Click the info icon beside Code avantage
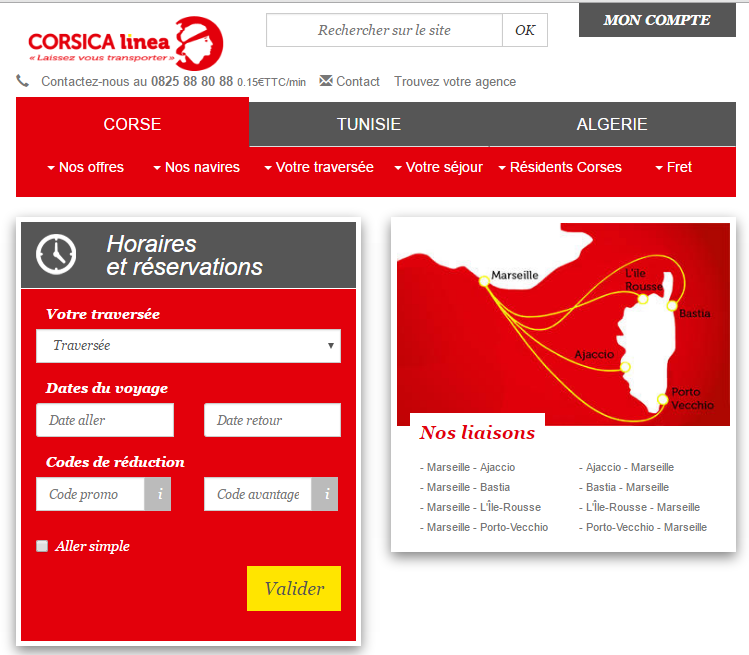Viewport: 749px width, 655px height. click(325, 494)
